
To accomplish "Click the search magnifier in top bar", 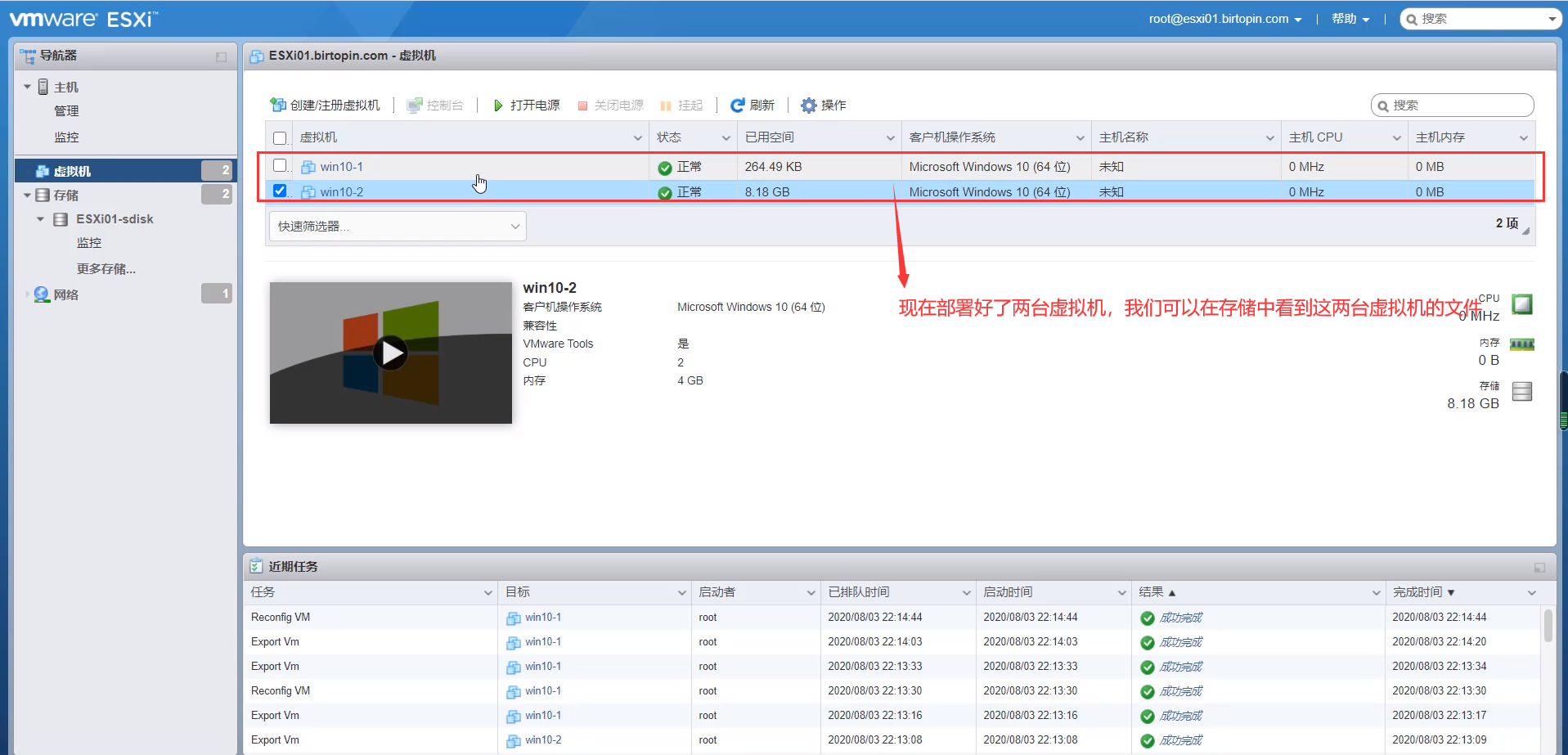I will pos(1412,20).
